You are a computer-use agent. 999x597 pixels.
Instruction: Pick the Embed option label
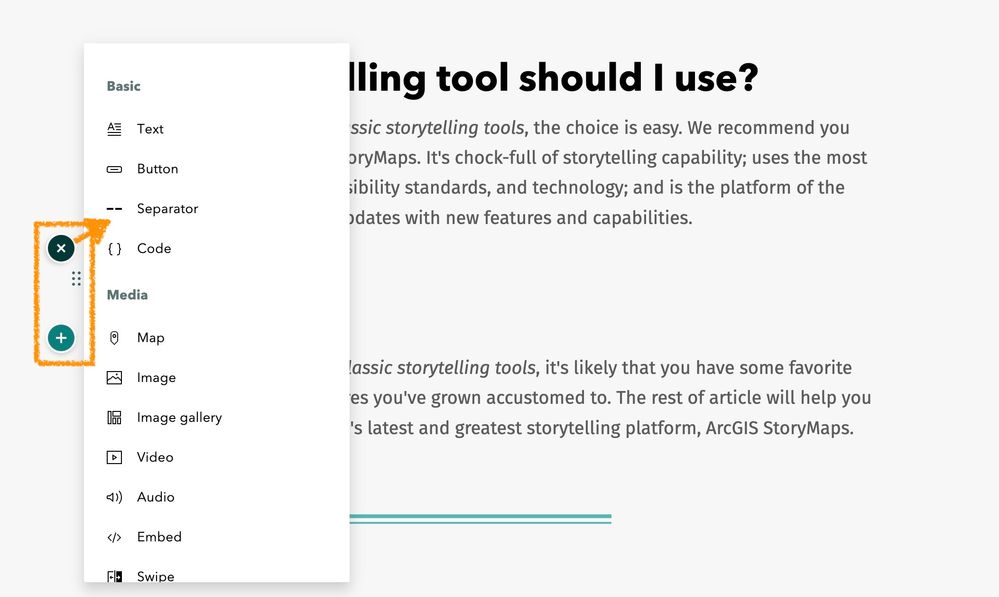[x=159, y=537]
